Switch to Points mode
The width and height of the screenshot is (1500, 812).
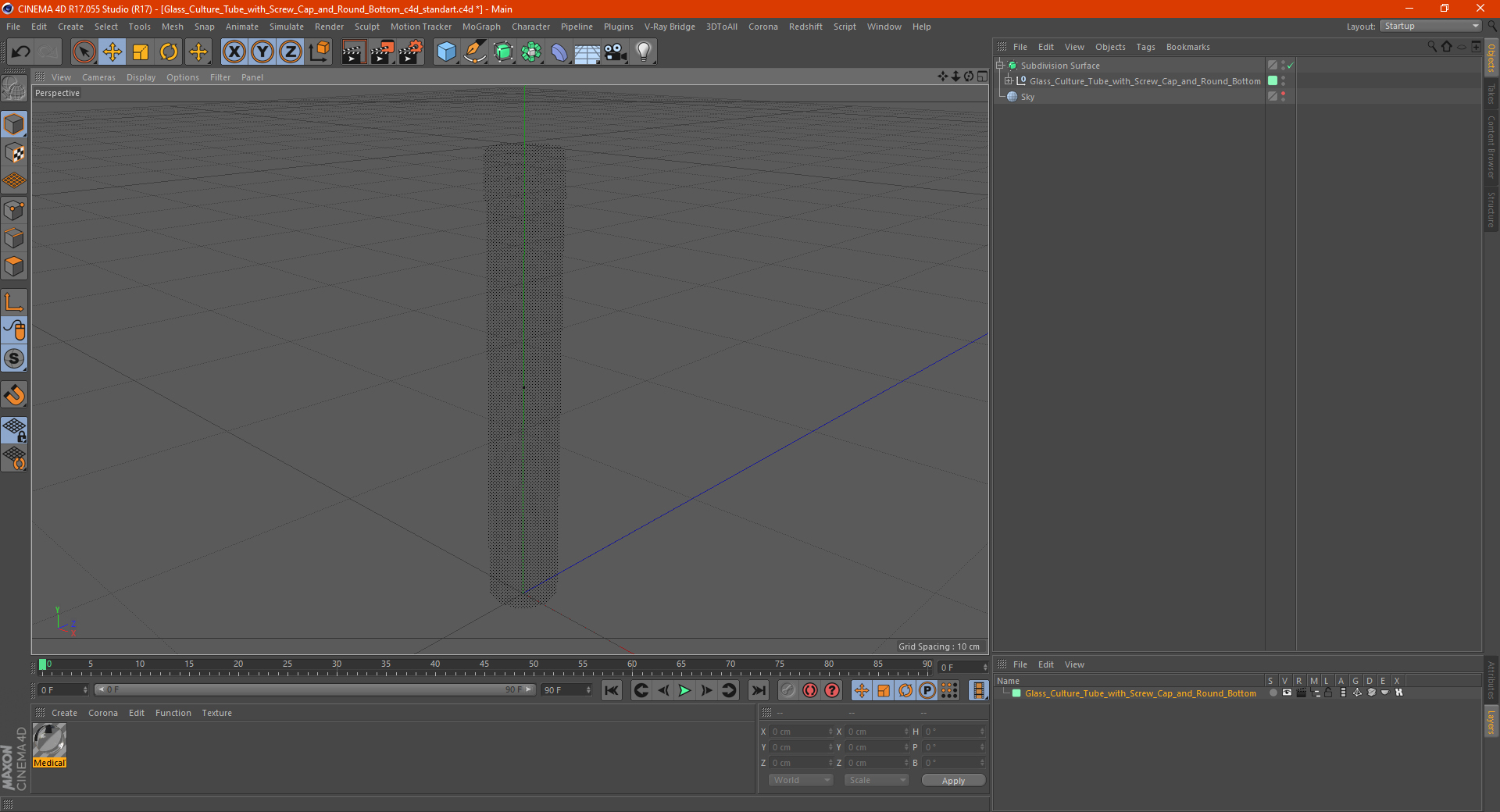pyautogui.click(x=14, y=210)
